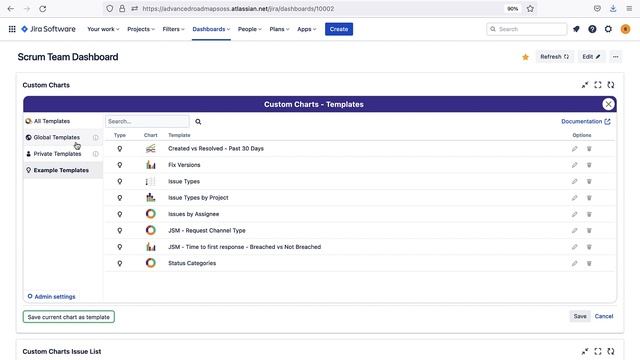The width and height of the screenshot is (640, 360).
Task: Expand the Plans dropdown
Action: 279,29
